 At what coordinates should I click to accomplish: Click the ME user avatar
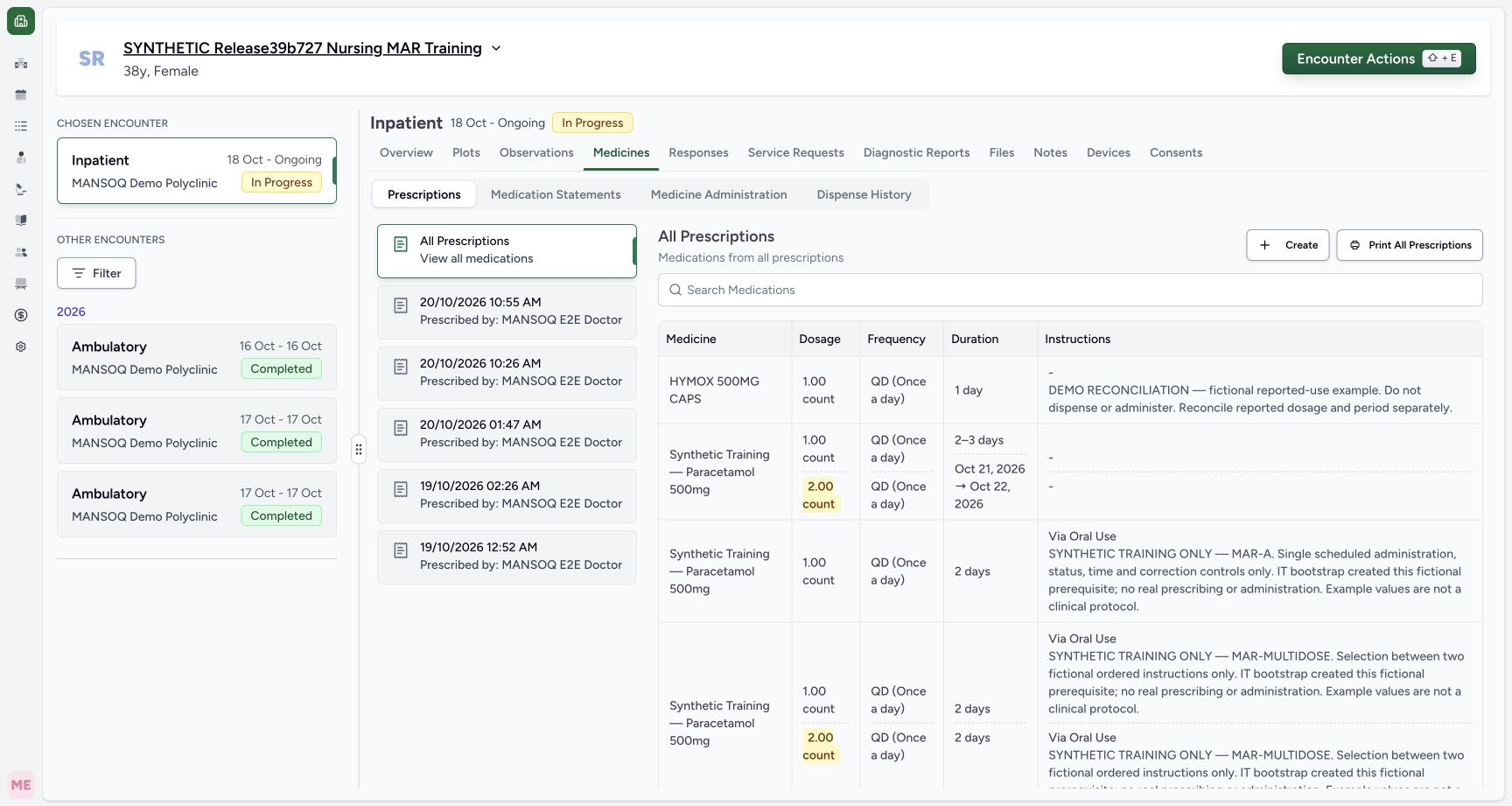[21, 785]
